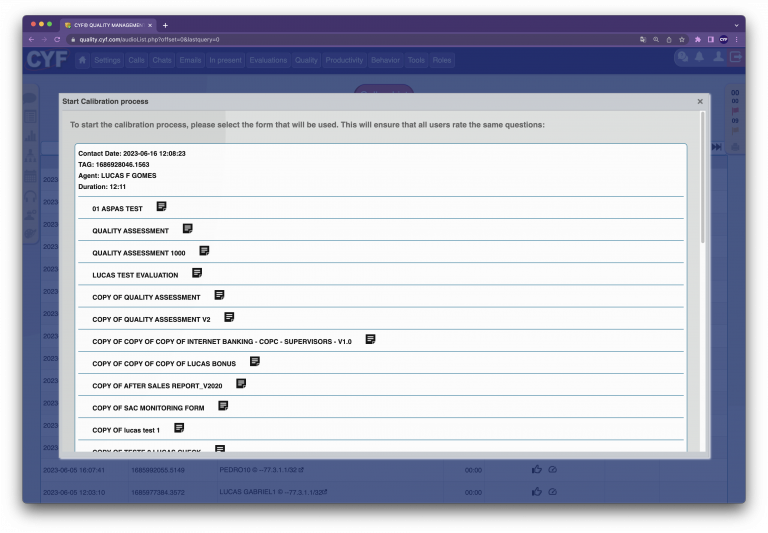Viewport: 768px width, 533px height.
Task: Click the browser reload button
Action: click(57, 39)
